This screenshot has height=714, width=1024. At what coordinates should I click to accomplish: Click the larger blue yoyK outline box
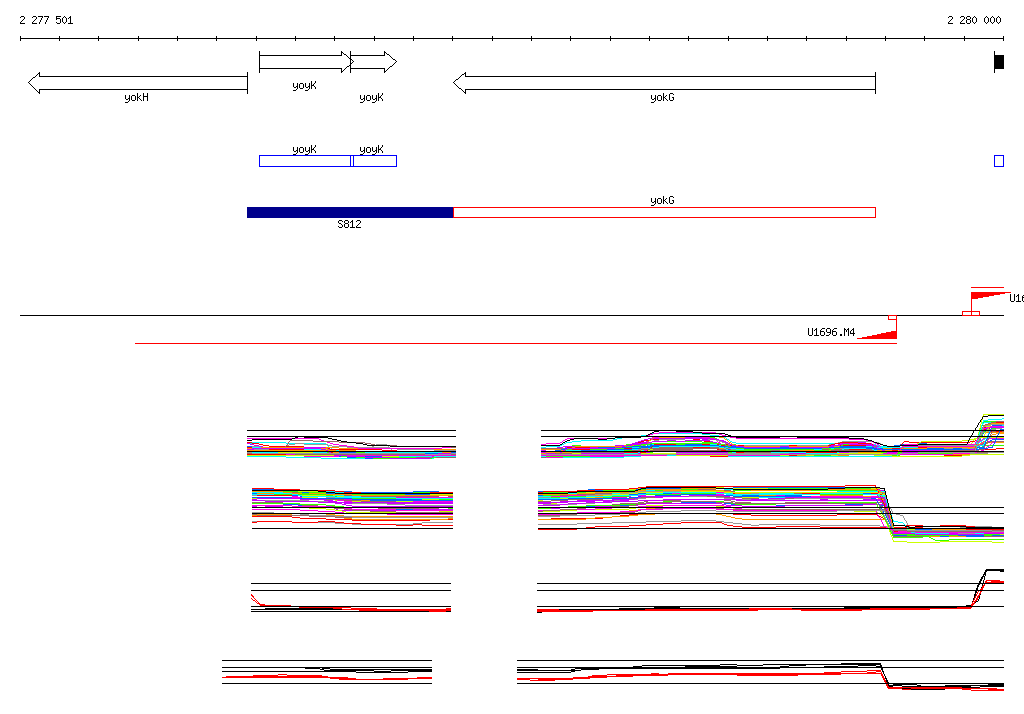point(305,161)
